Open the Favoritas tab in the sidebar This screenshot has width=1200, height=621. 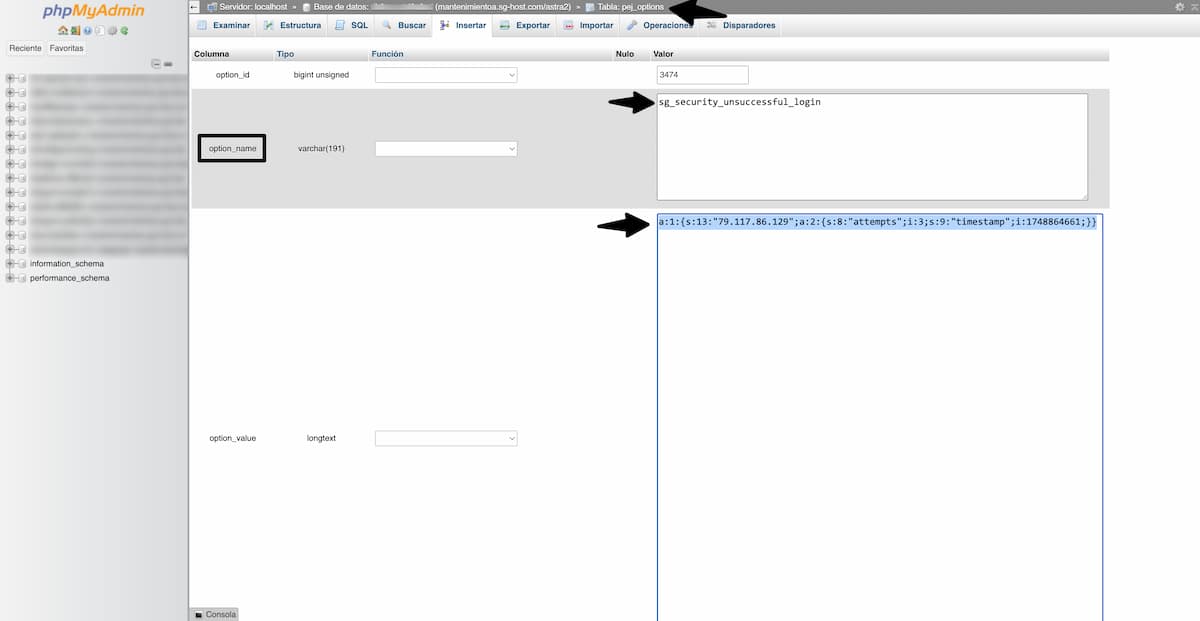point(66,47)
